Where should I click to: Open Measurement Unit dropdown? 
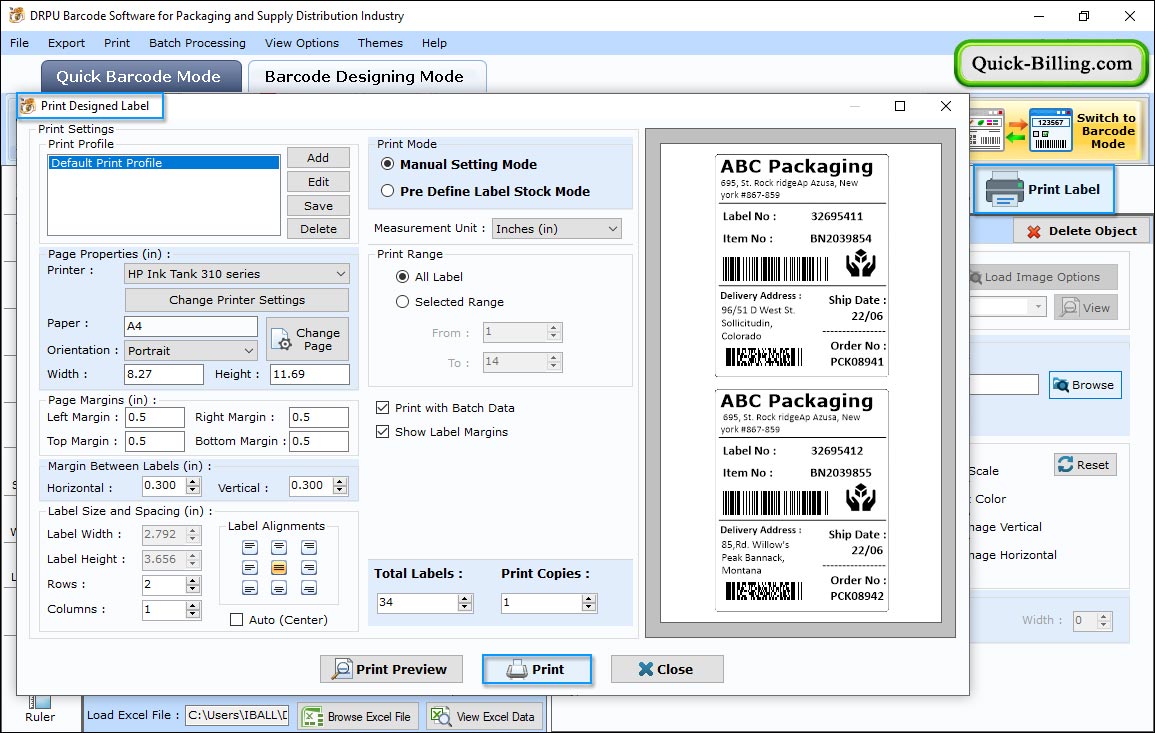pos(557,229)
